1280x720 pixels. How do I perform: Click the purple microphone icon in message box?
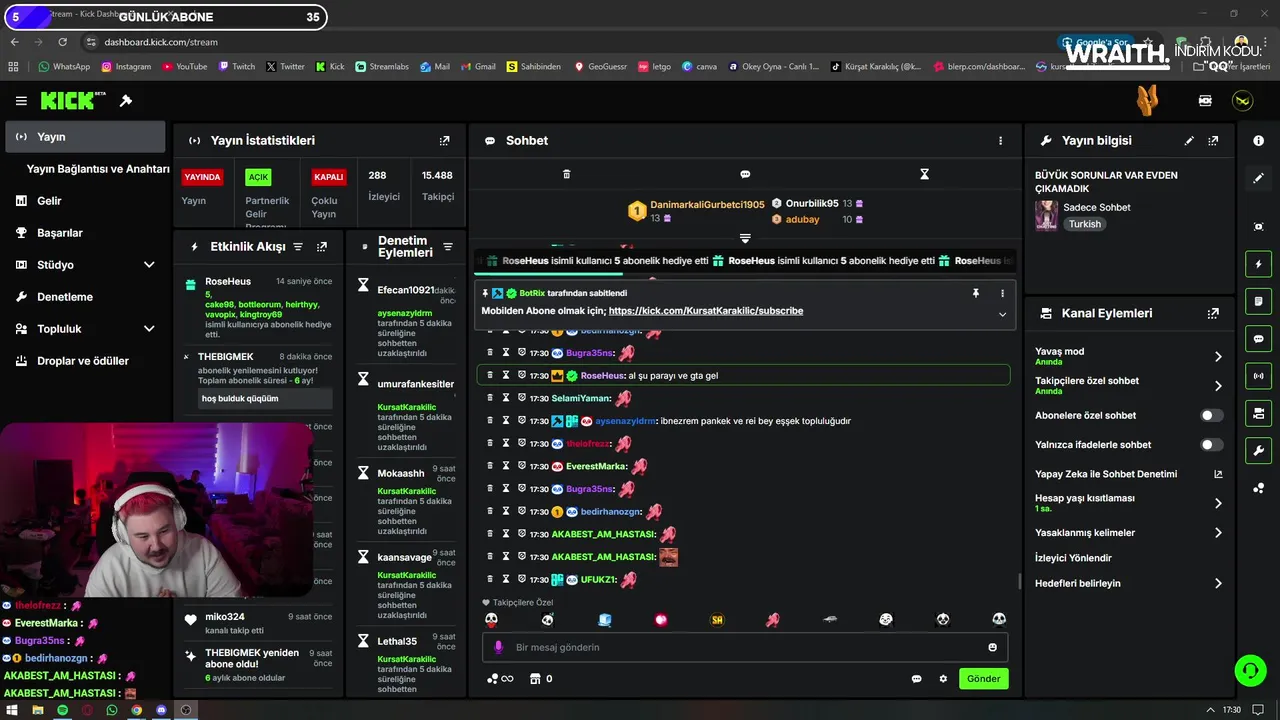(498, 647)
